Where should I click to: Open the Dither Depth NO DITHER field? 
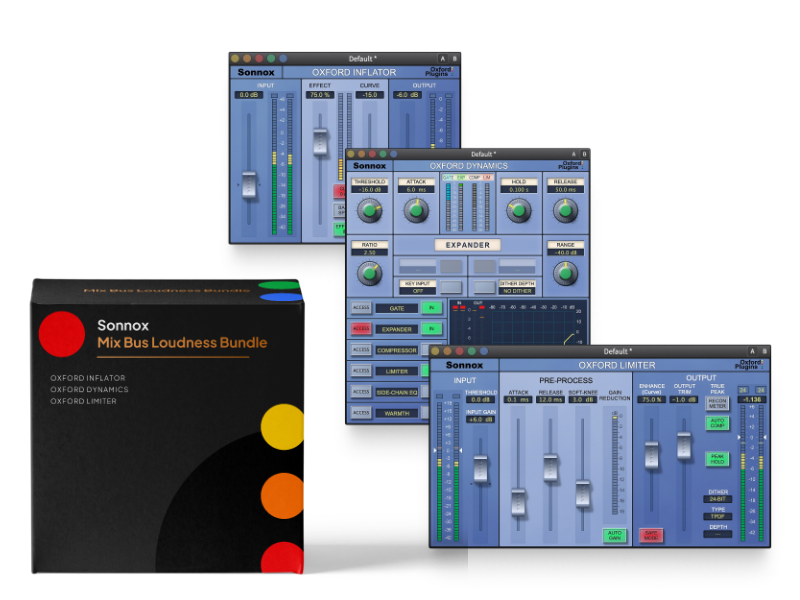517,291
